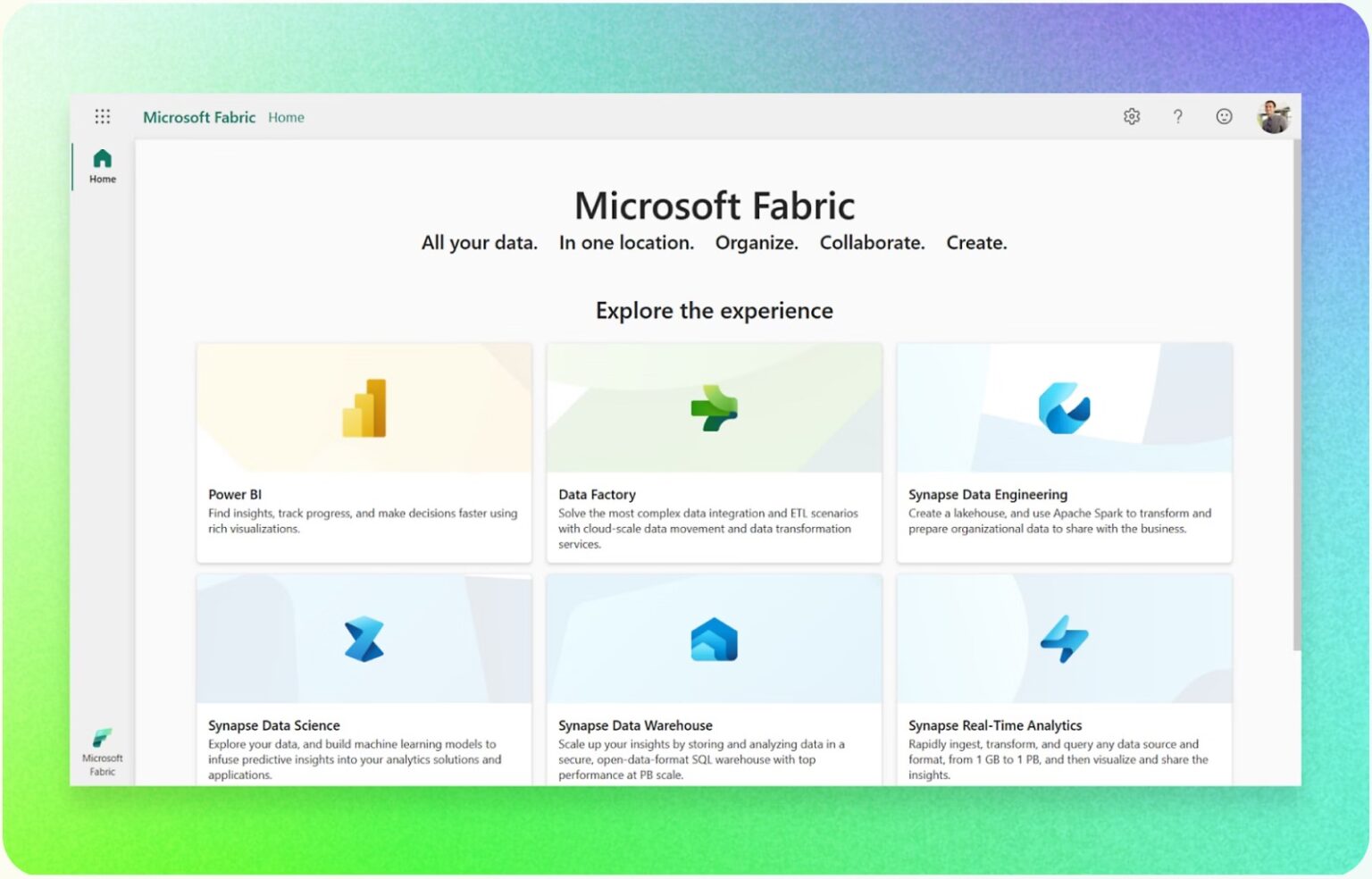Open the Synapse Data Science card
Image resolution: width=1372 pixels, height=879 pixels.
click(364, 679)
